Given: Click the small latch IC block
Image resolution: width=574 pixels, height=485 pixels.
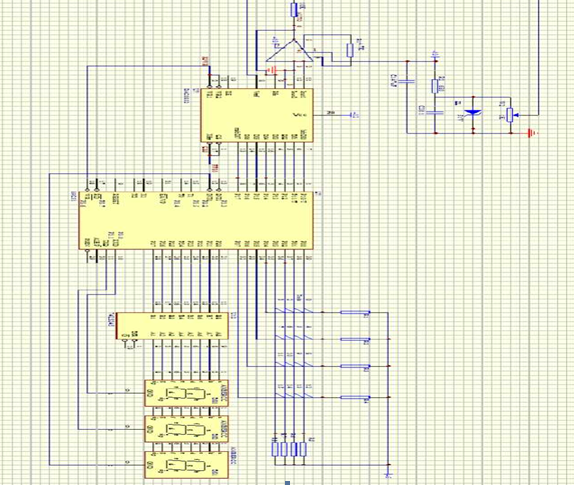Looking at the screenshot, I should tap(172, 325).
